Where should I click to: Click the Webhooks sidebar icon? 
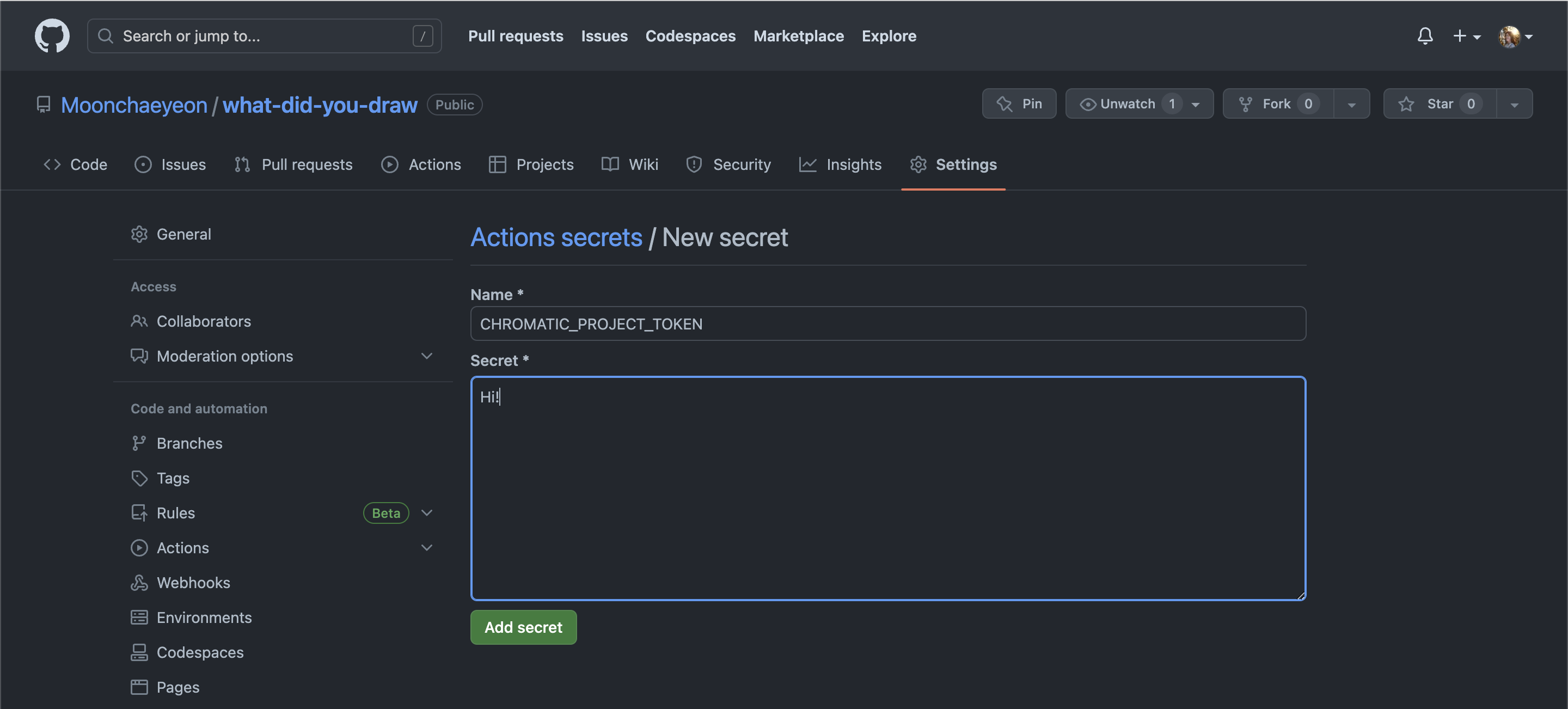139,583
